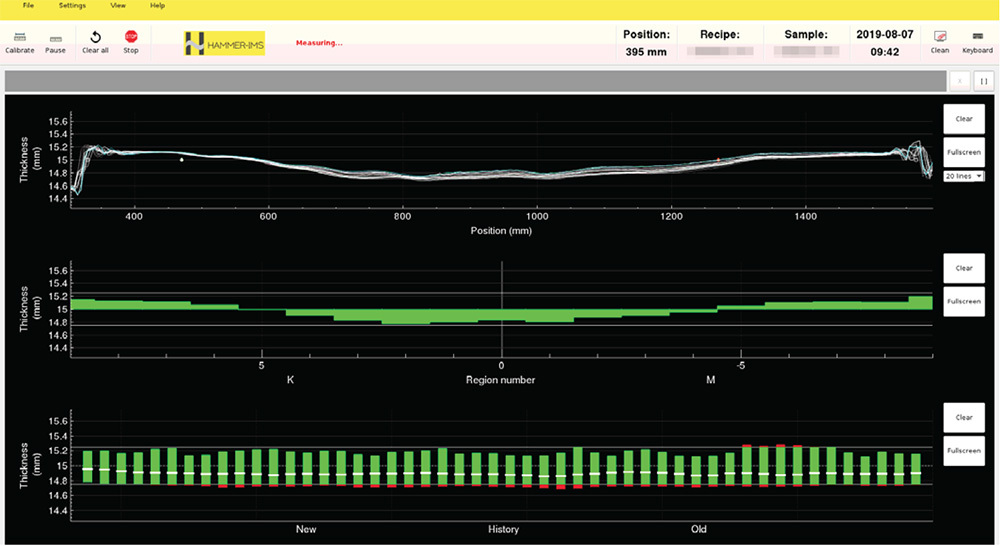Image resolution: width=1000 pixels, height=546 pixels.
Task: Click the bracket button beside gray bar
Action: click(x=983, y=81)
